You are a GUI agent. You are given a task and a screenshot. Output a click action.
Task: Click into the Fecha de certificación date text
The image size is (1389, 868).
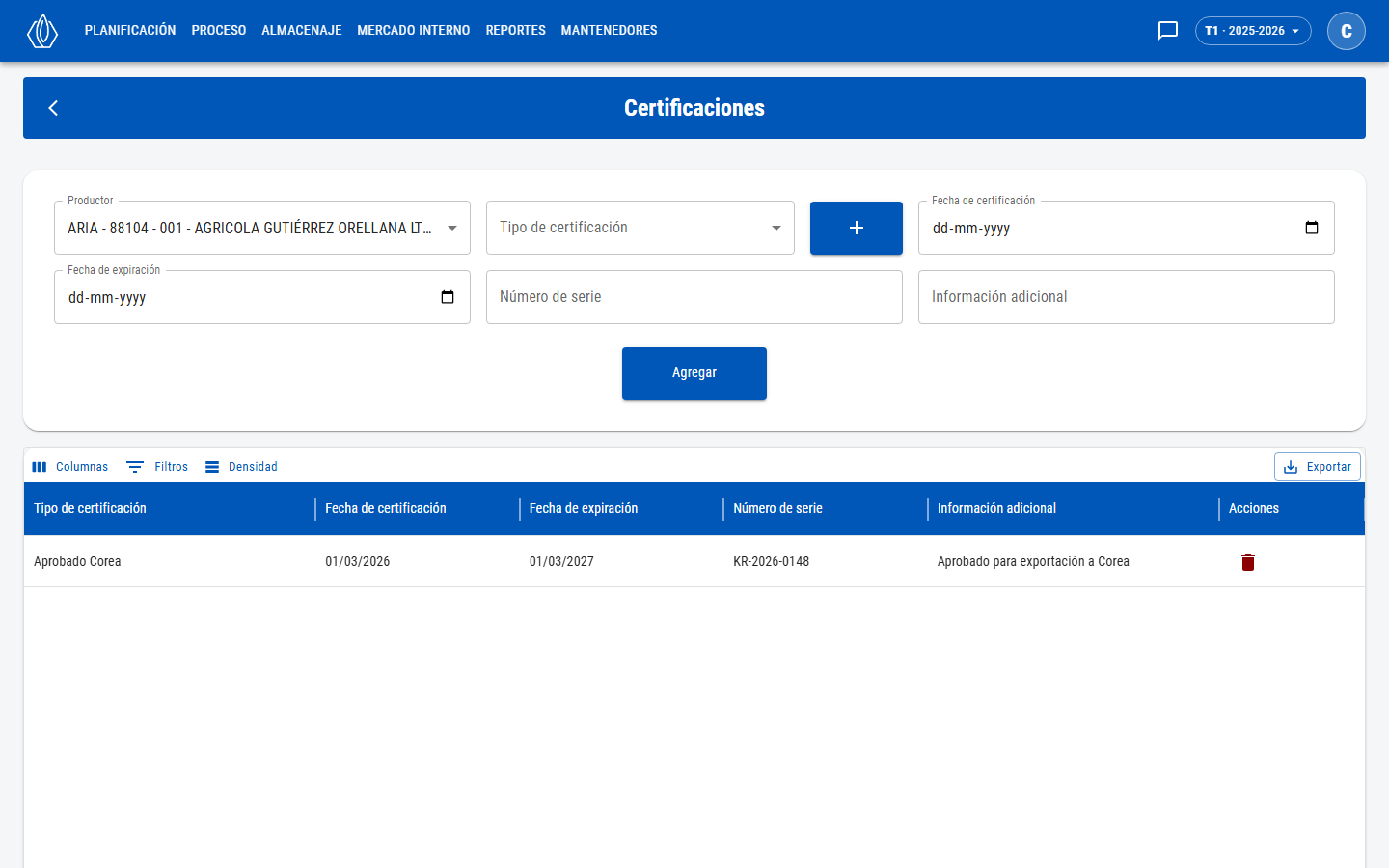click(x=971, y=229)
